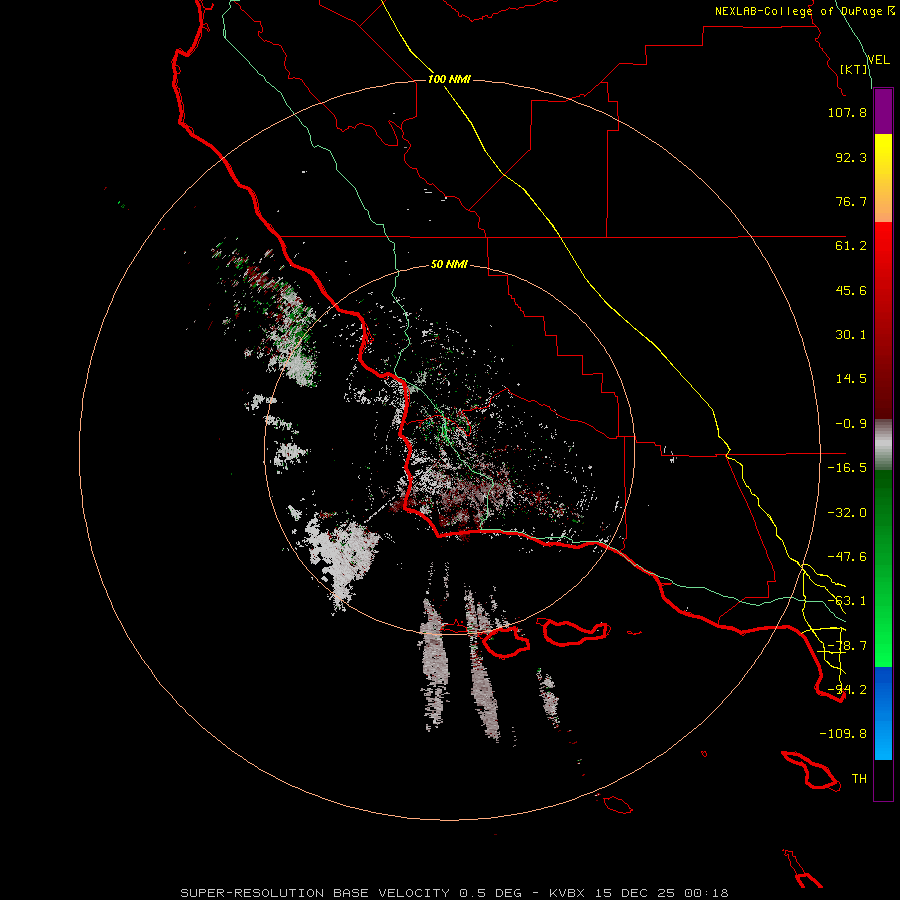900x900 pixels.
Task: Click the -109.8 value on the velocity scale
Action: 843,734
